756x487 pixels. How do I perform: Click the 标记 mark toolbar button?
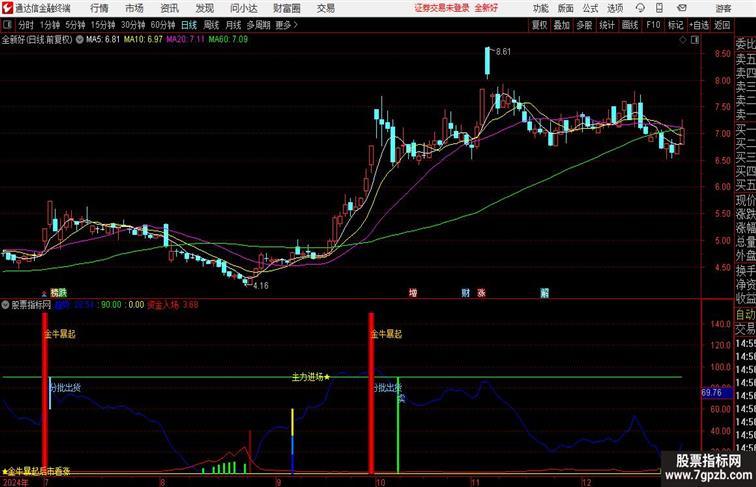(675, 25)
